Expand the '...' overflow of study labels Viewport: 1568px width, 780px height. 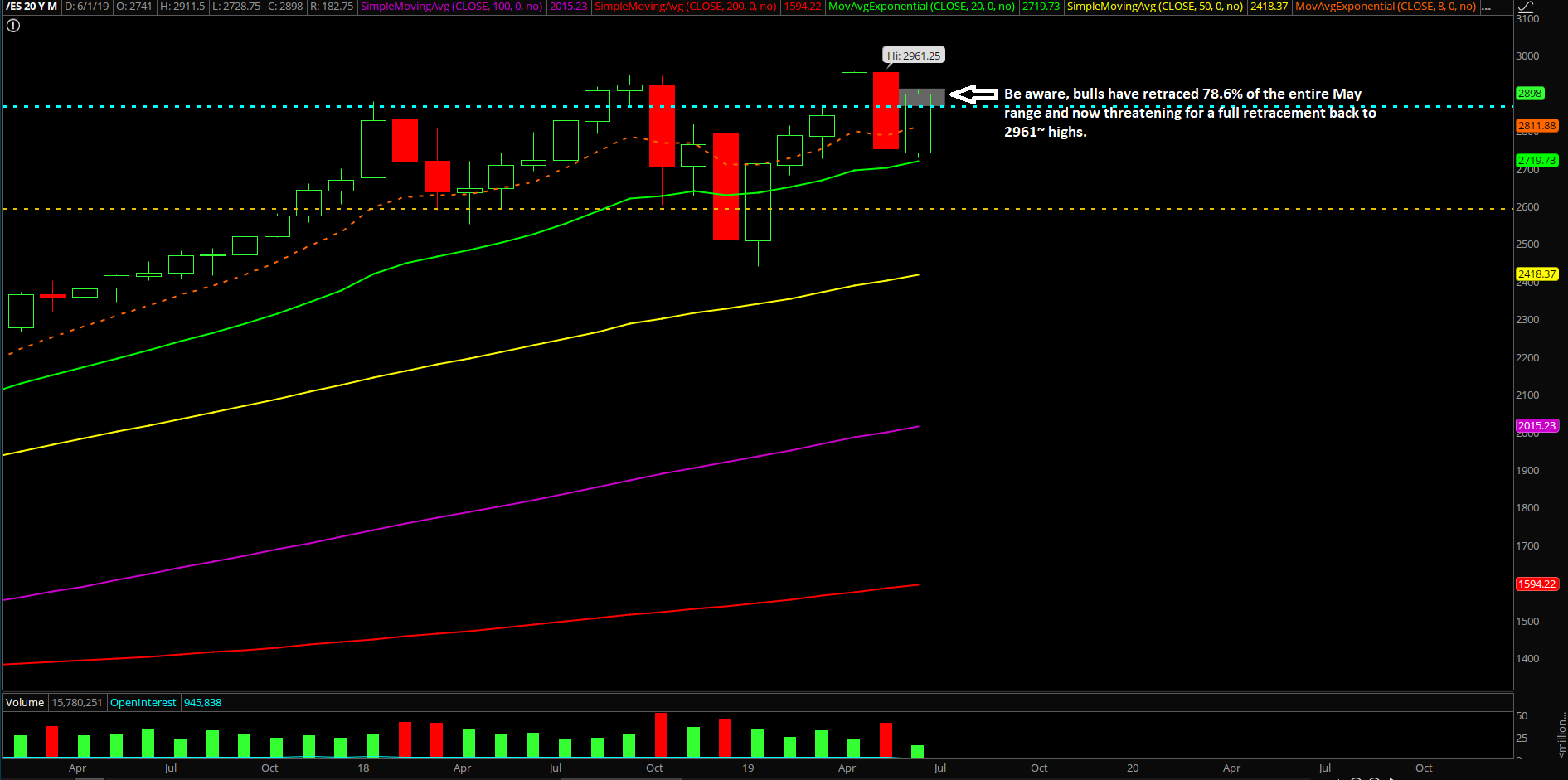pyautogui.click(x=1486, y=7)
